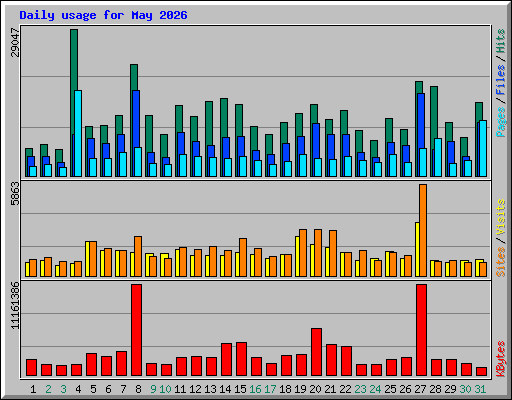Click the blue files bar for day 20
The width and height of the screenshot is (512, 400).
click(316, 141)
